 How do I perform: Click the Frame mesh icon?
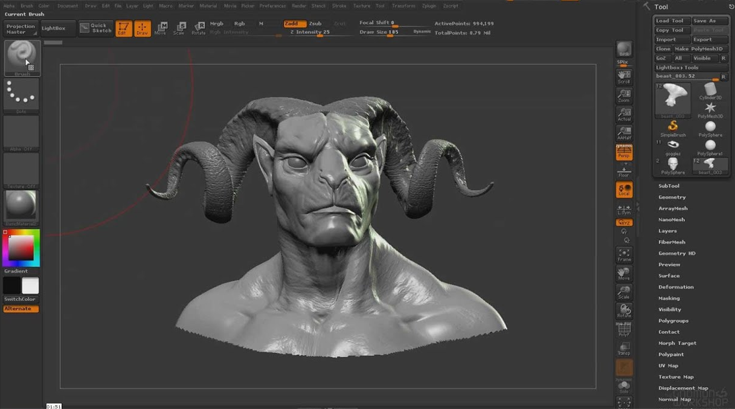(x=624, y=255)
